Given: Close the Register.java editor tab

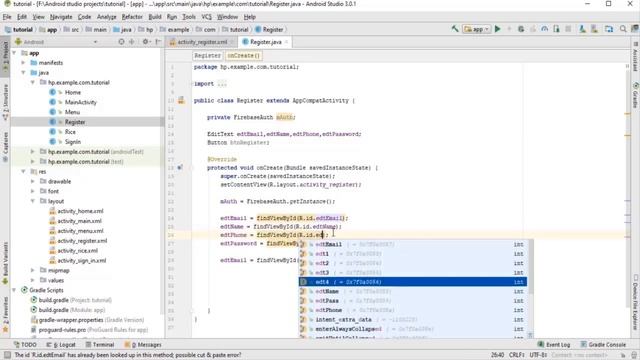Looking at the screenshot, I should coord(286,42).
